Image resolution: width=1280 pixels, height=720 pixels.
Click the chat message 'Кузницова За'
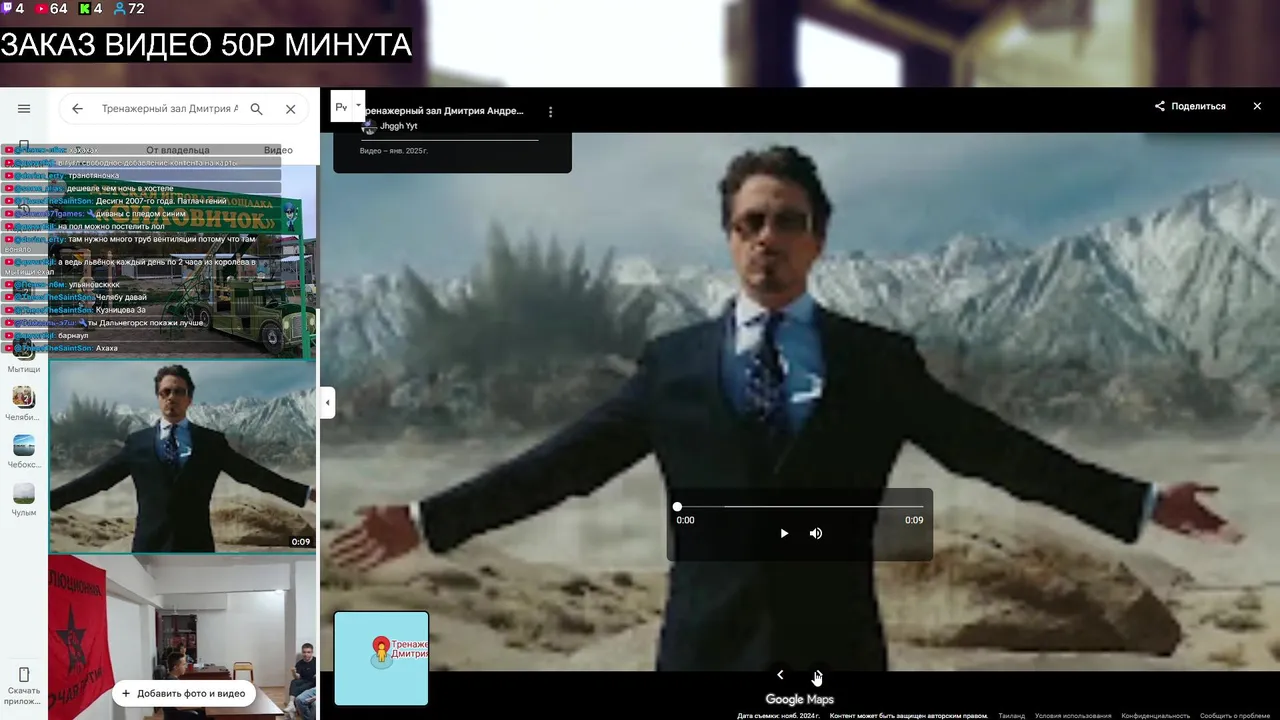click(x=120, y=310)
